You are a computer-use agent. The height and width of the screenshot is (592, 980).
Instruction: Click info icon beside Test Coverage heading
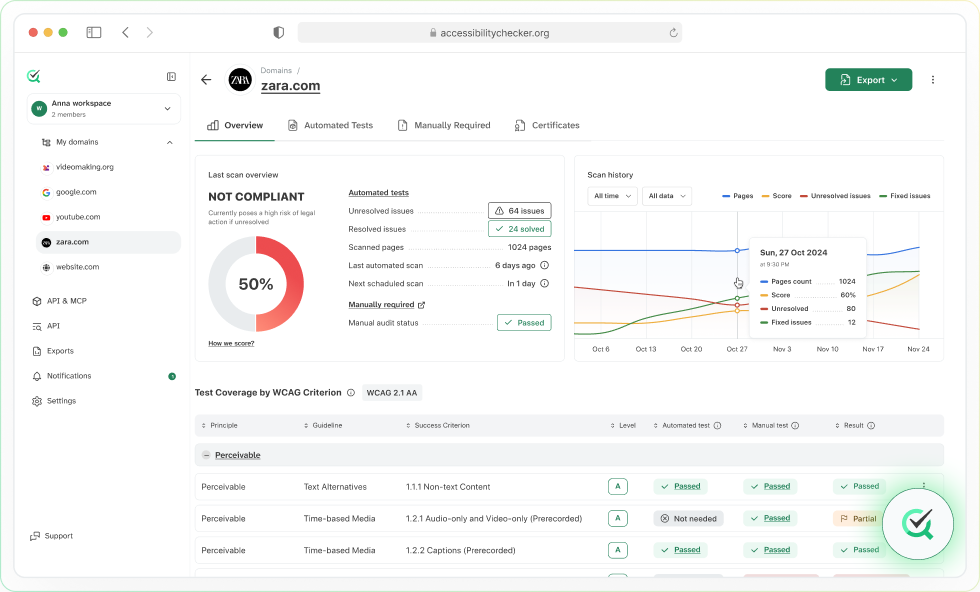[x=351, y=393]
